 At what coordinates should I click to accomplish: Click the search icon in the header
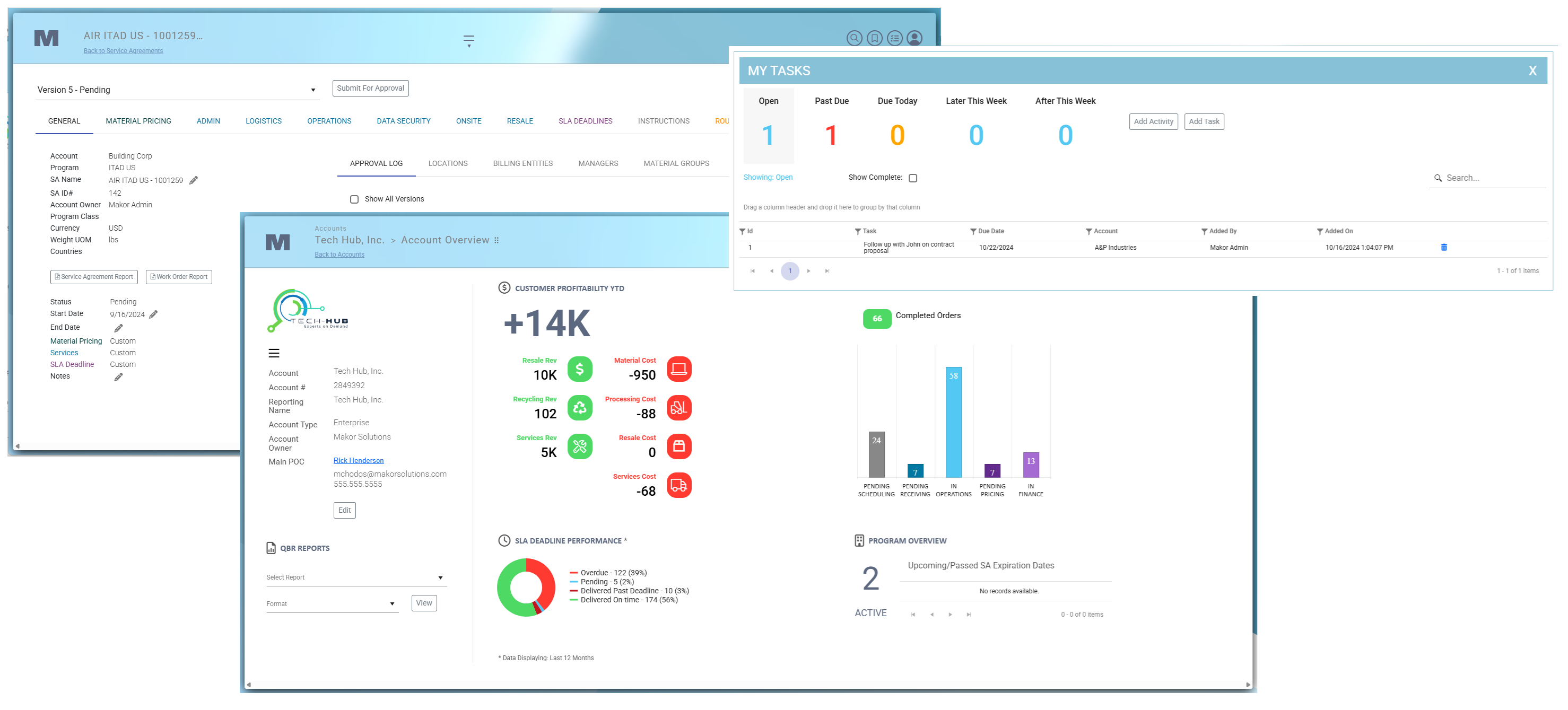pos(854,38)
